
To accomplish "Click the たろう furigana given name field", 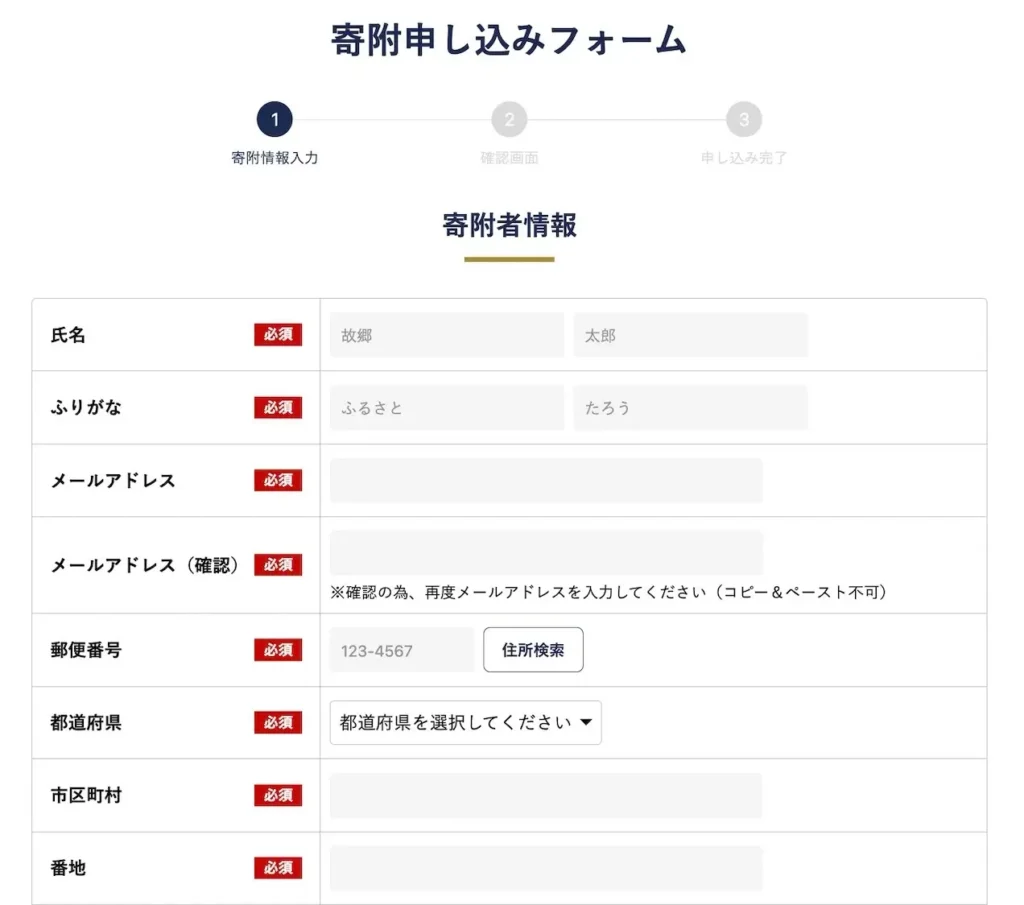I will click(690, 408).
